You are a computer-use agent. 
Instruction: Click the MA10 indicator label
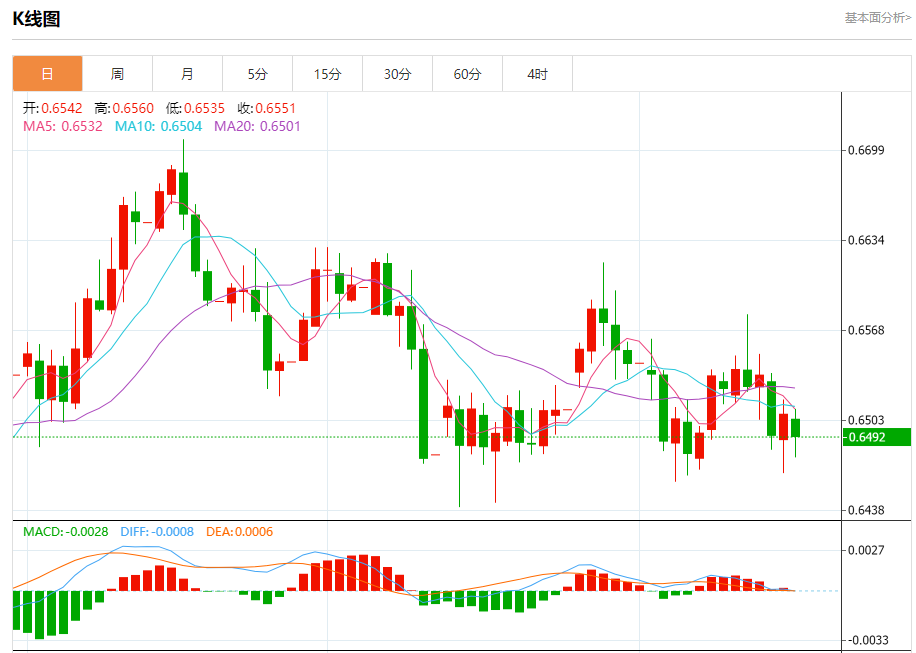click(x=158, y=126)
